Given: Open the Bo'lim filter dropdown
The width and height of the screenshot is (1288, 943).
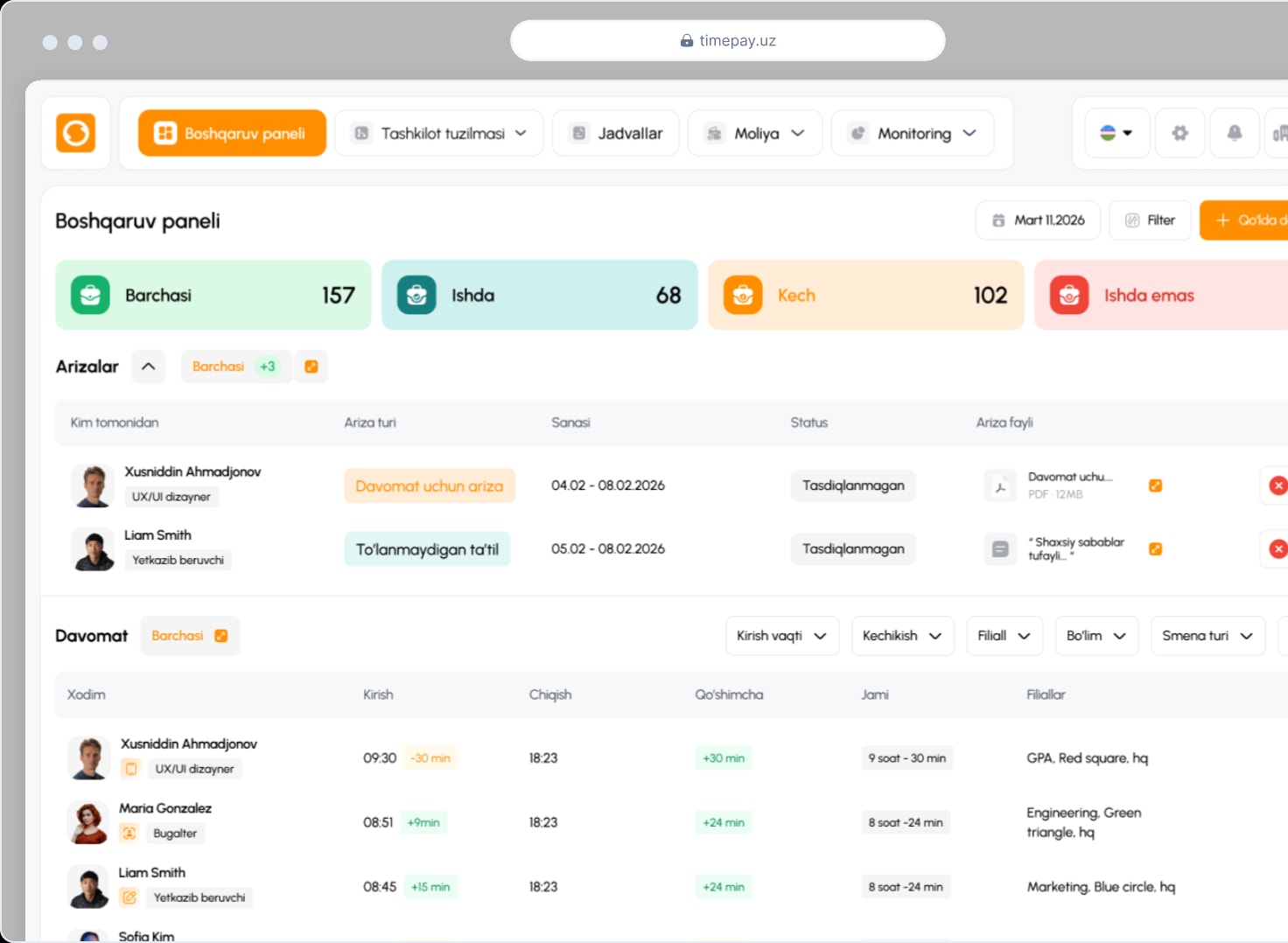Looking at the screenshot, I should (x=1097, y=636).
